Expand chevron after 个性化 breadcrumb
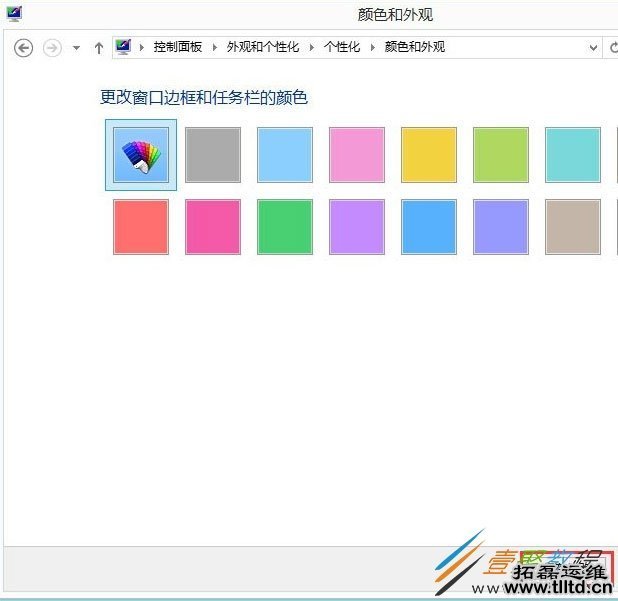The width and height of the screenshot is (618, 601). (x=372, y=48)
